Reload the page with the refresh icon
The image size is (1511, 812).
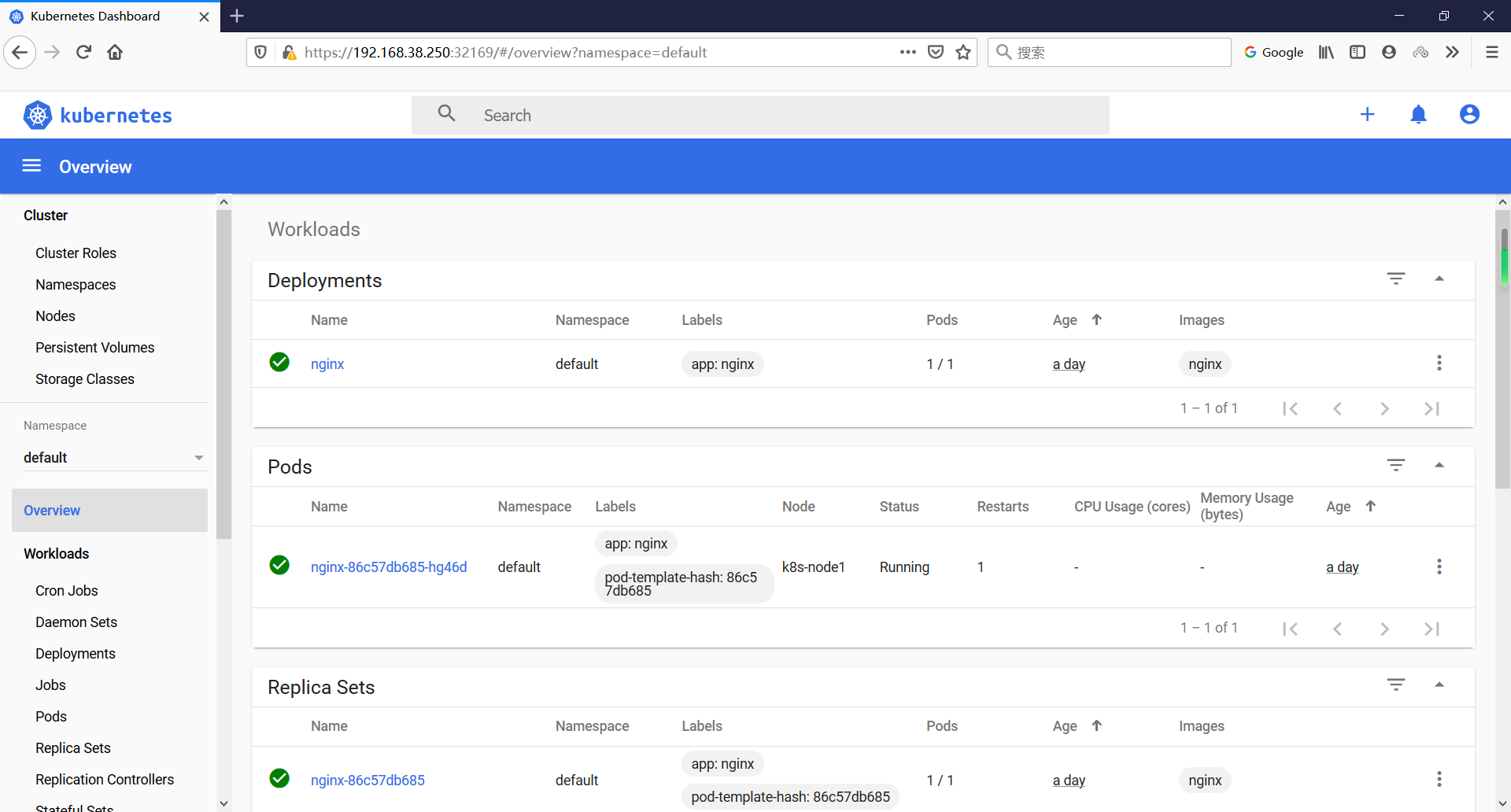[83, 53]
